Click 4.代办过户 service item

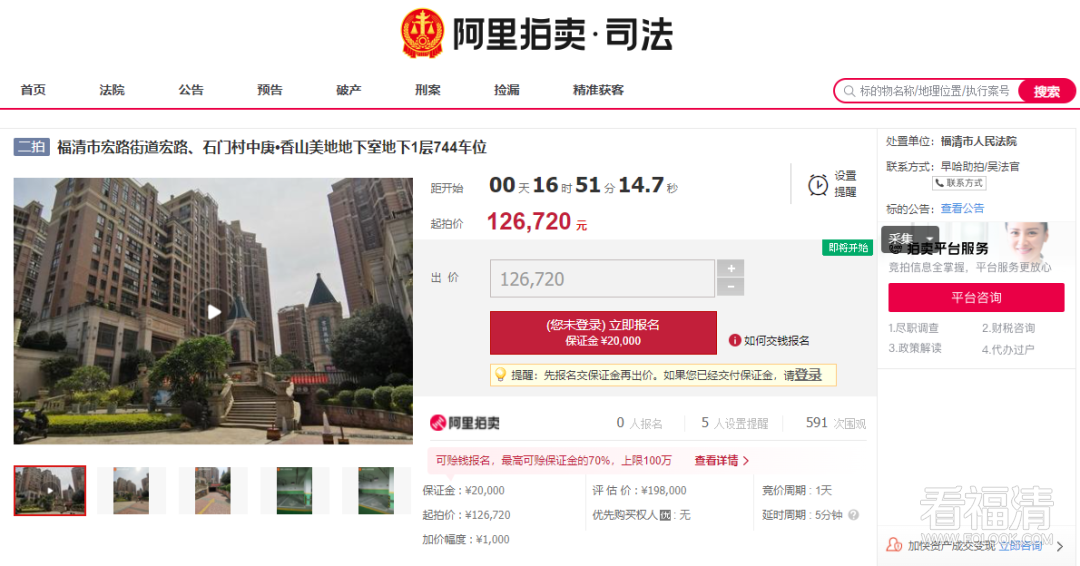coord(1008,350)
